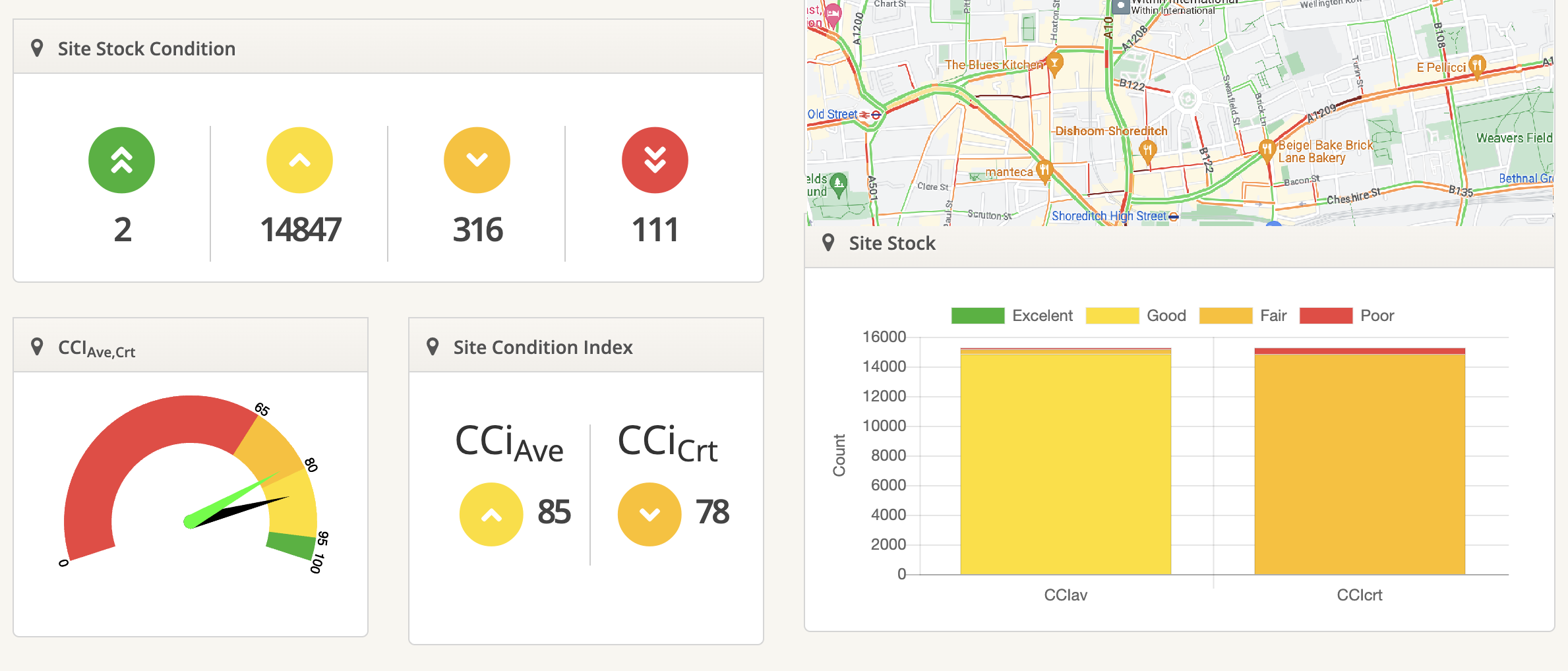Click the orange down-chevron fair condition icon
This screenshot has height=671, width=1568.
click(x=477, y=160)
